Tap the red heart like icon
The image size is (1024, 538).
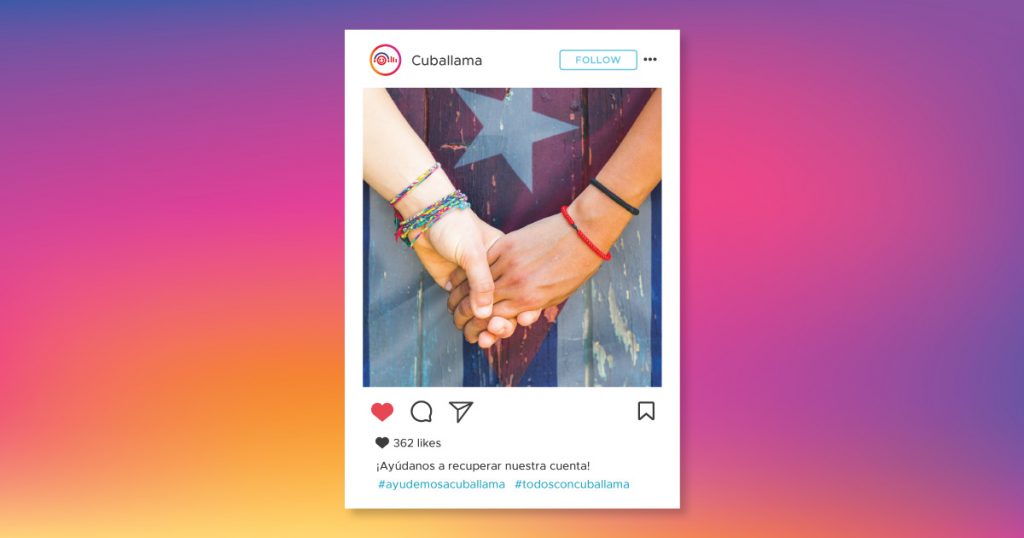click(x=382, y=412)
